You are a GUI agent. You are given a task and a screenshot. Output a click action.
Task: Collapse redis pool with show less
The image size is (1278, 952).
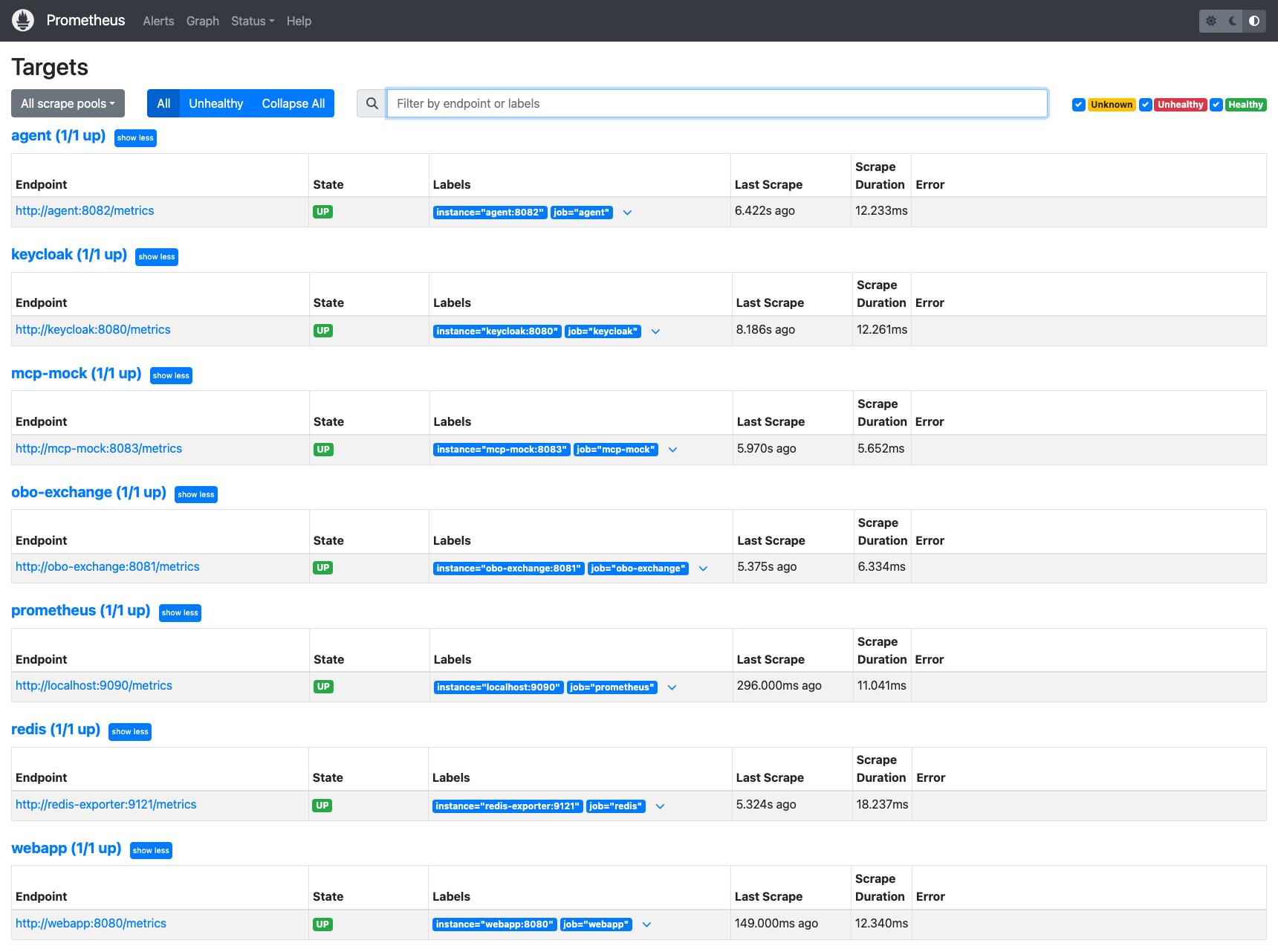[x=130, y=731]
